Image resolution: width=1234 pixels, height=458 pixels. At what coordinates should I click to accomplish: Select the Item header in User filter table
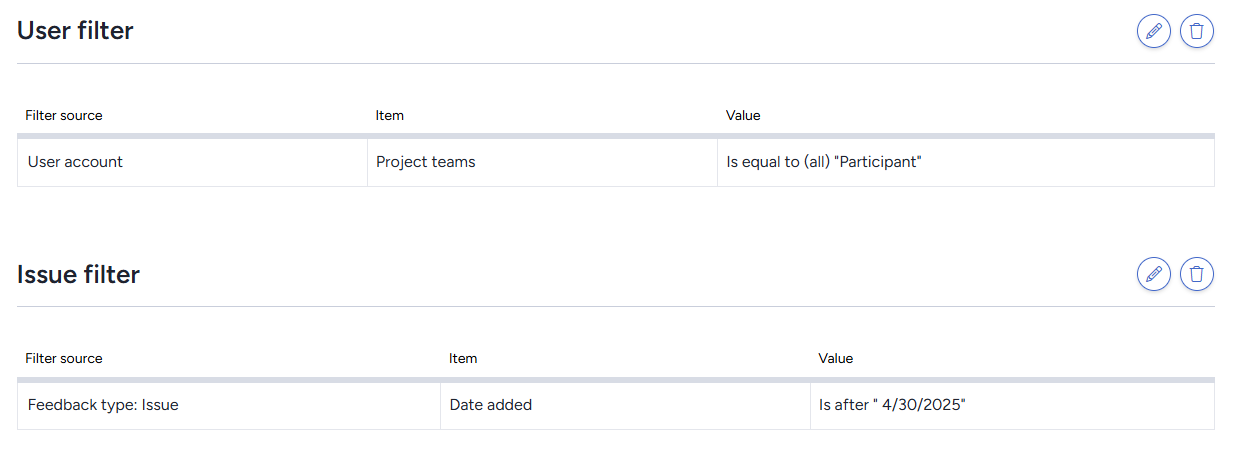[x=390, y=115]
